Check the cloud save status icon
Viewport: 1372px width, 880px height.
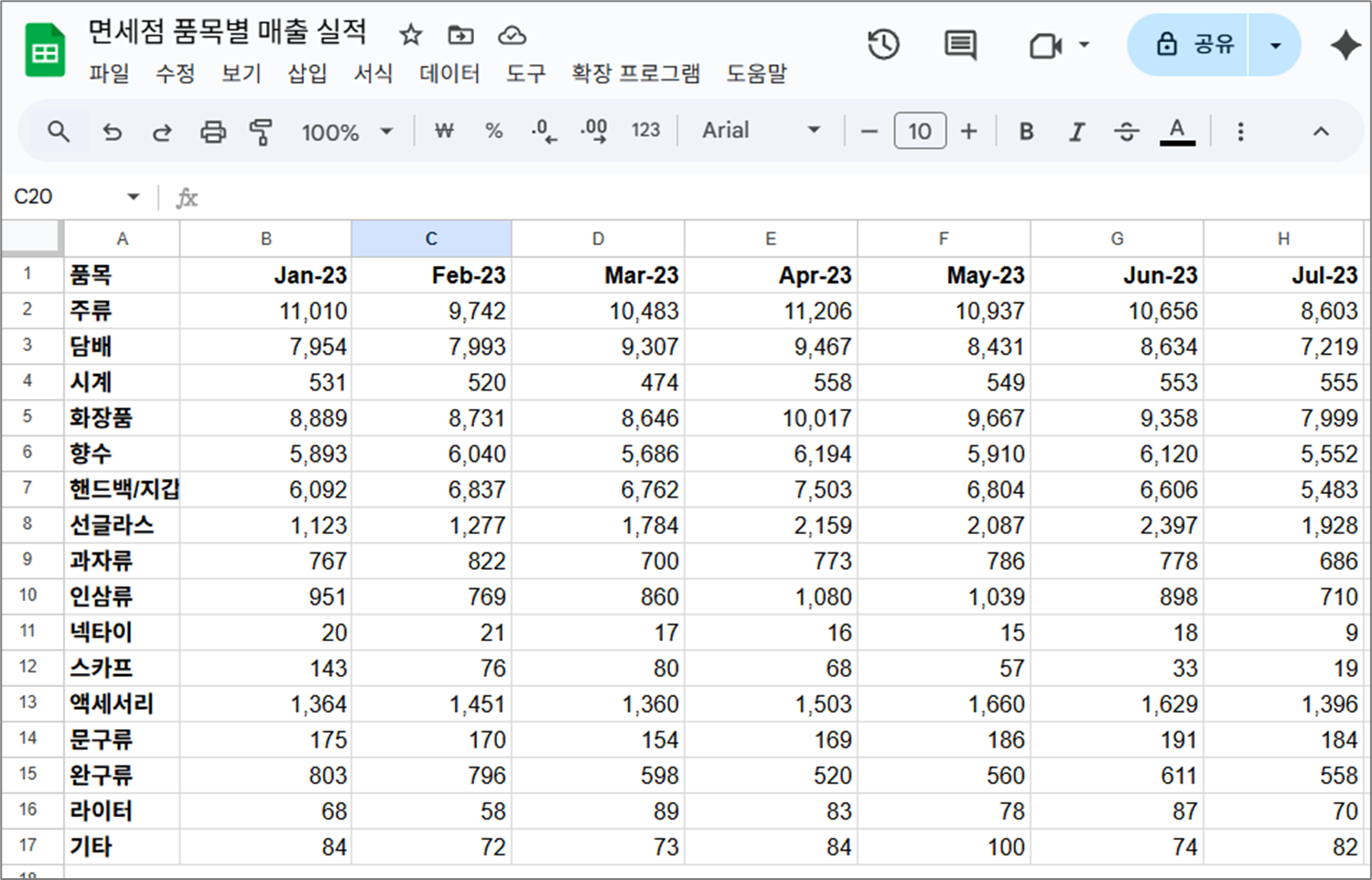[x=512, y=36]
